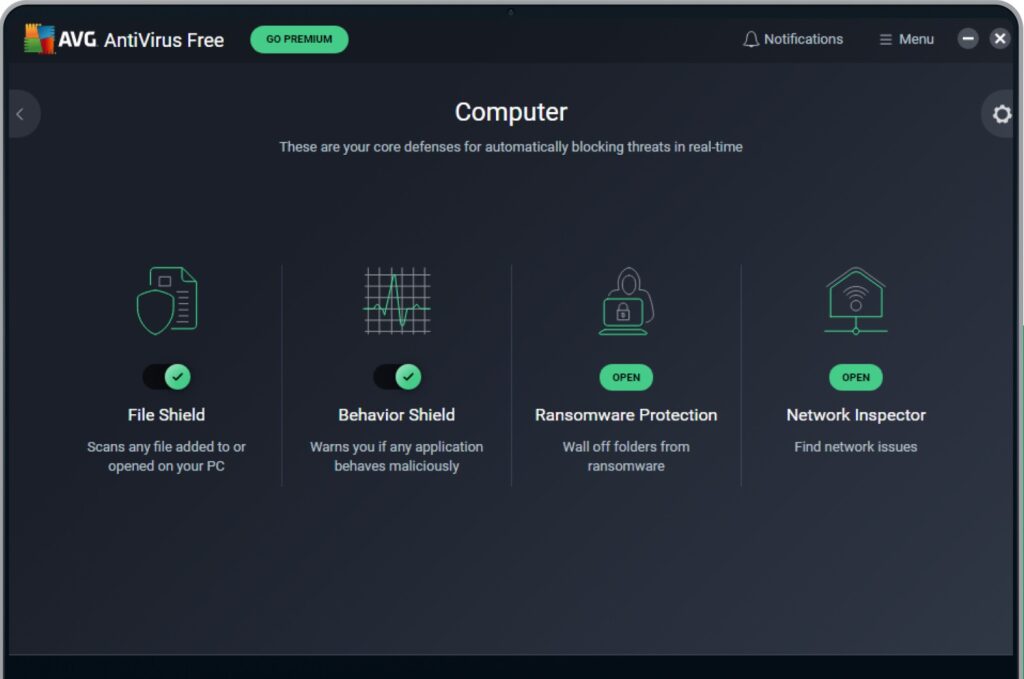
Task: Disable the Behavior Shield toggle
Action: point(397,377)
